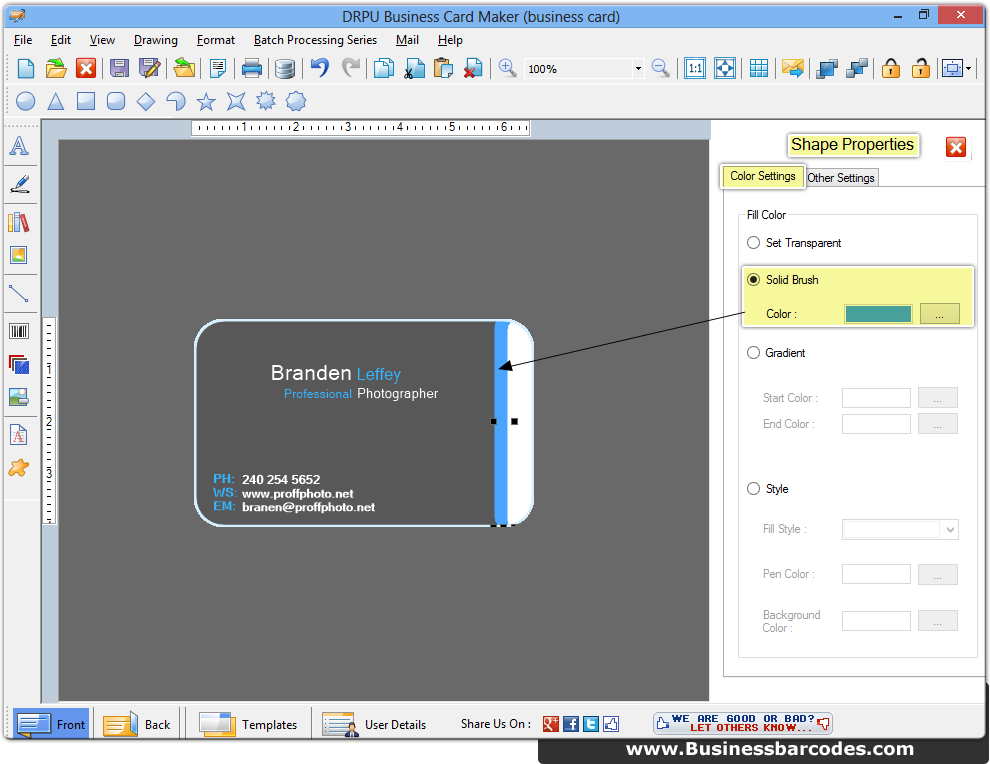
Task: Click the Cut icon with scissors
Action: pyautogui.click(x=414, y=68)
